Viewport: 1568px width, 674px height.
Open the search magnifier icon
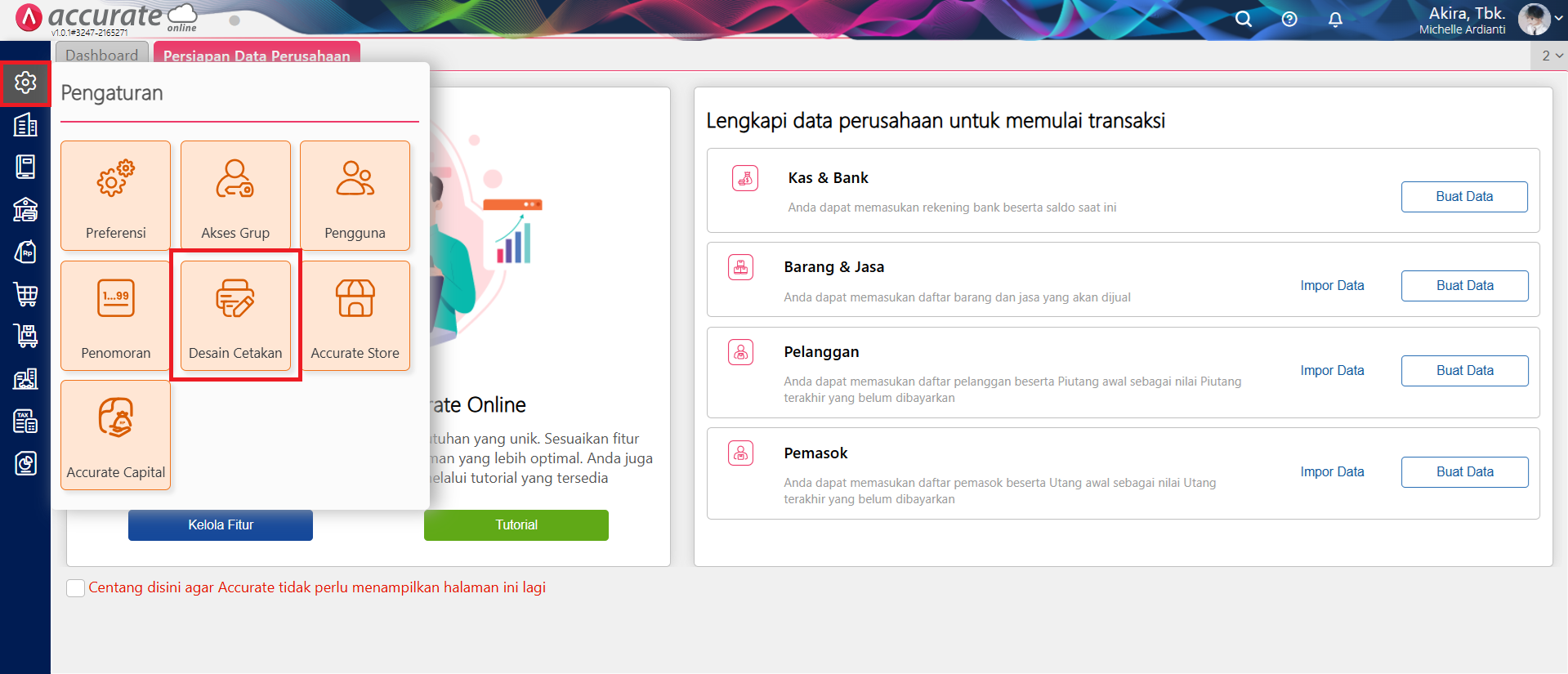(1243, 19)
